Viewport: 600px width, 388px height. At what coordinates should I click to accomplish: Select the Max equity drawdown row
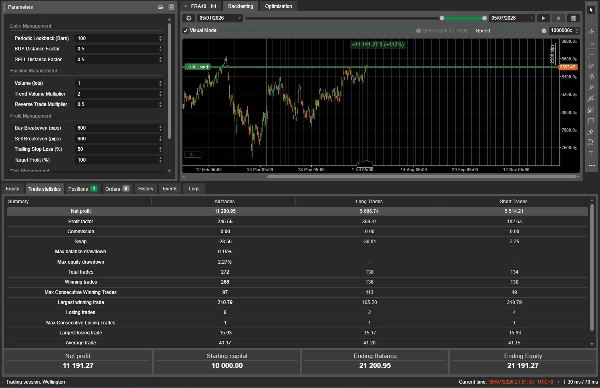(x=297, y=262)
